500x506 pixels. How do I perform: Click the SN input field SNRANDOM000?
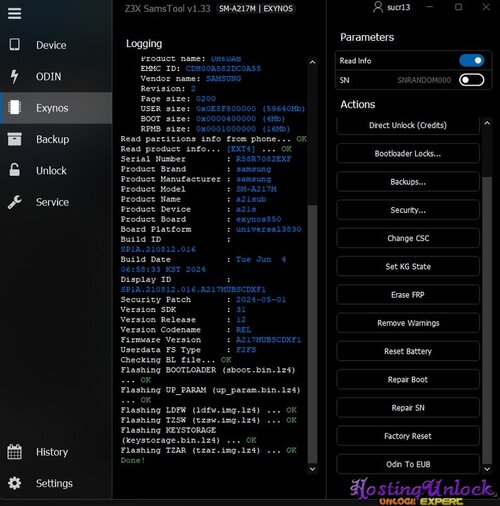pos(424,80)
